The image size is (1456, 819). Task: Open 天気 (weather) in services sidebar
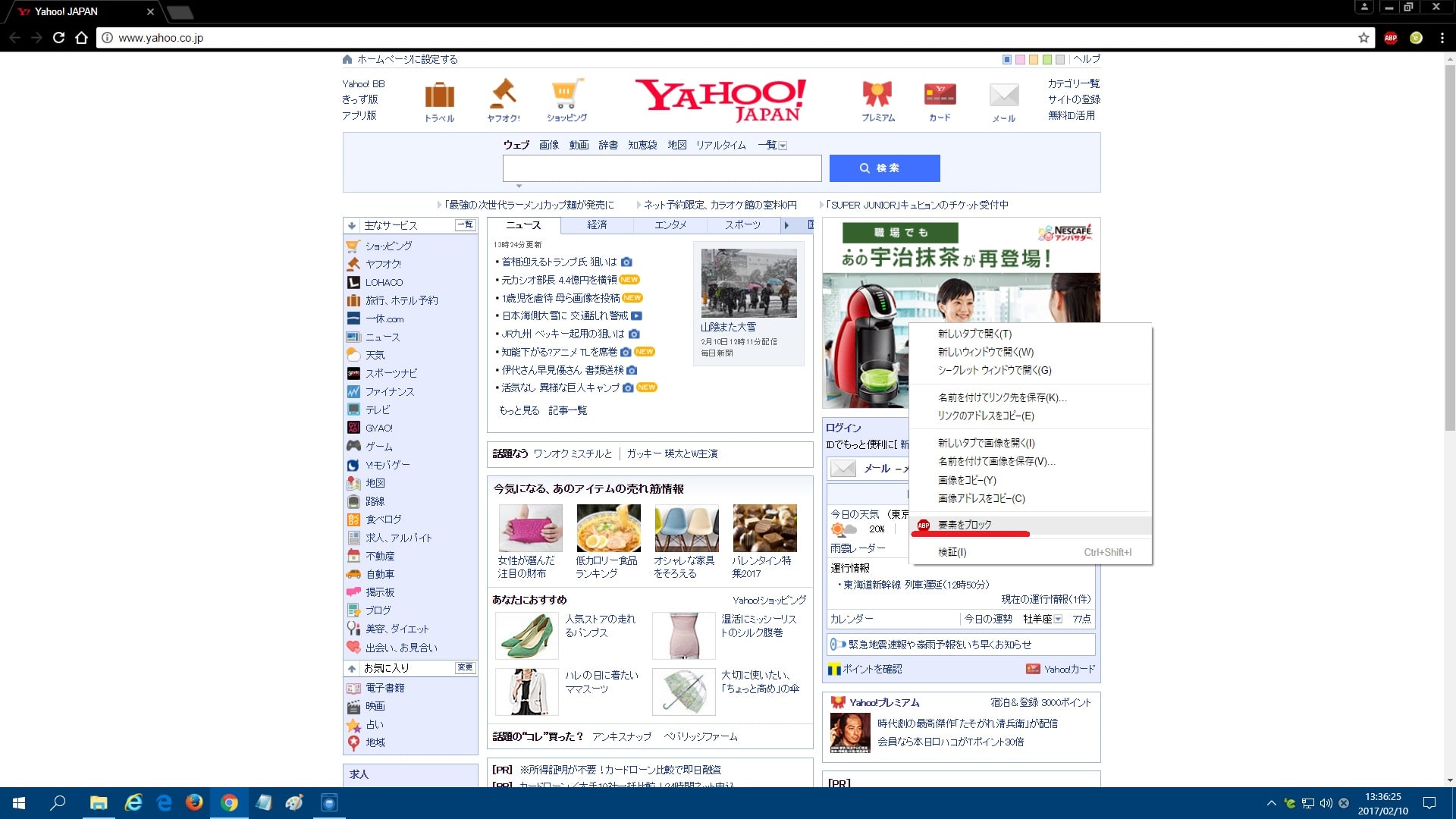(375, 355)
